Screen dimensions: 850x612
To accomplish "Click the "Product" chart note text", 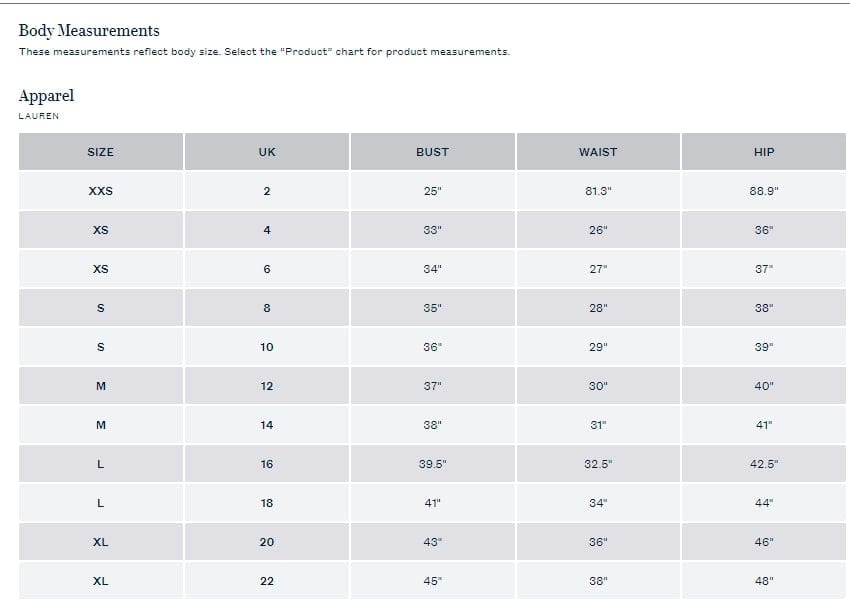I will [x=264, y=52].
